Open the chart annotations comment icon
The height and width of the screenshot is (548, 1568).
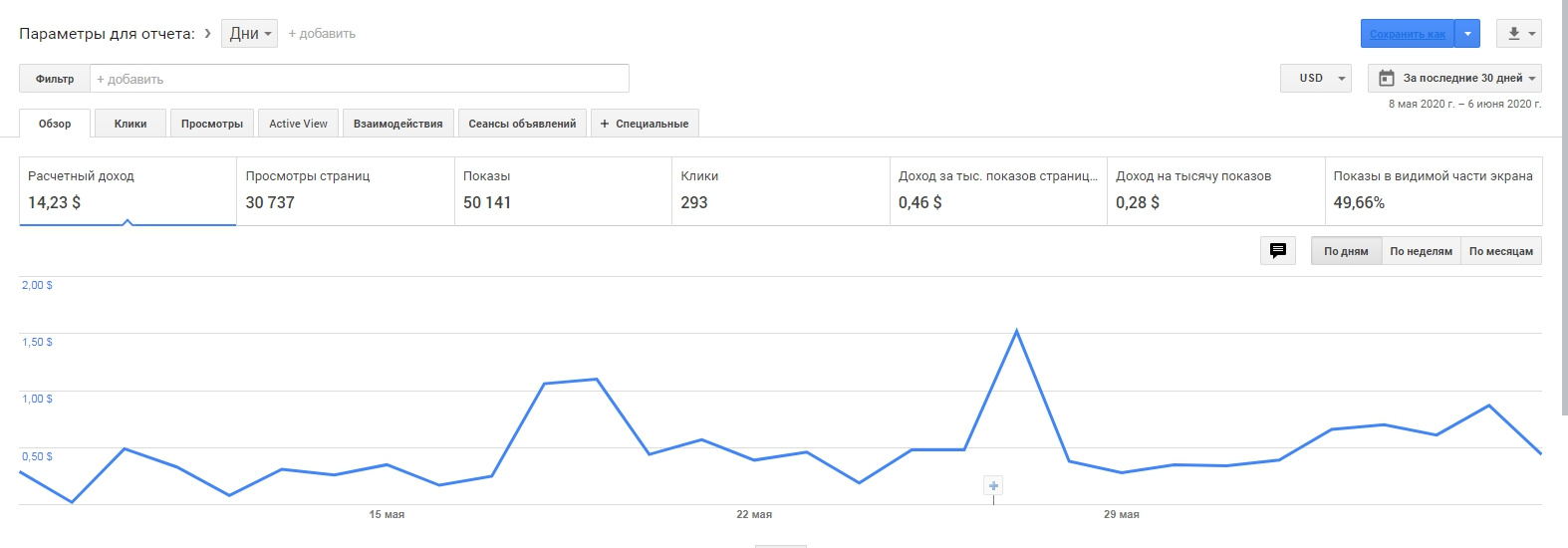[x=1278, y=251]
